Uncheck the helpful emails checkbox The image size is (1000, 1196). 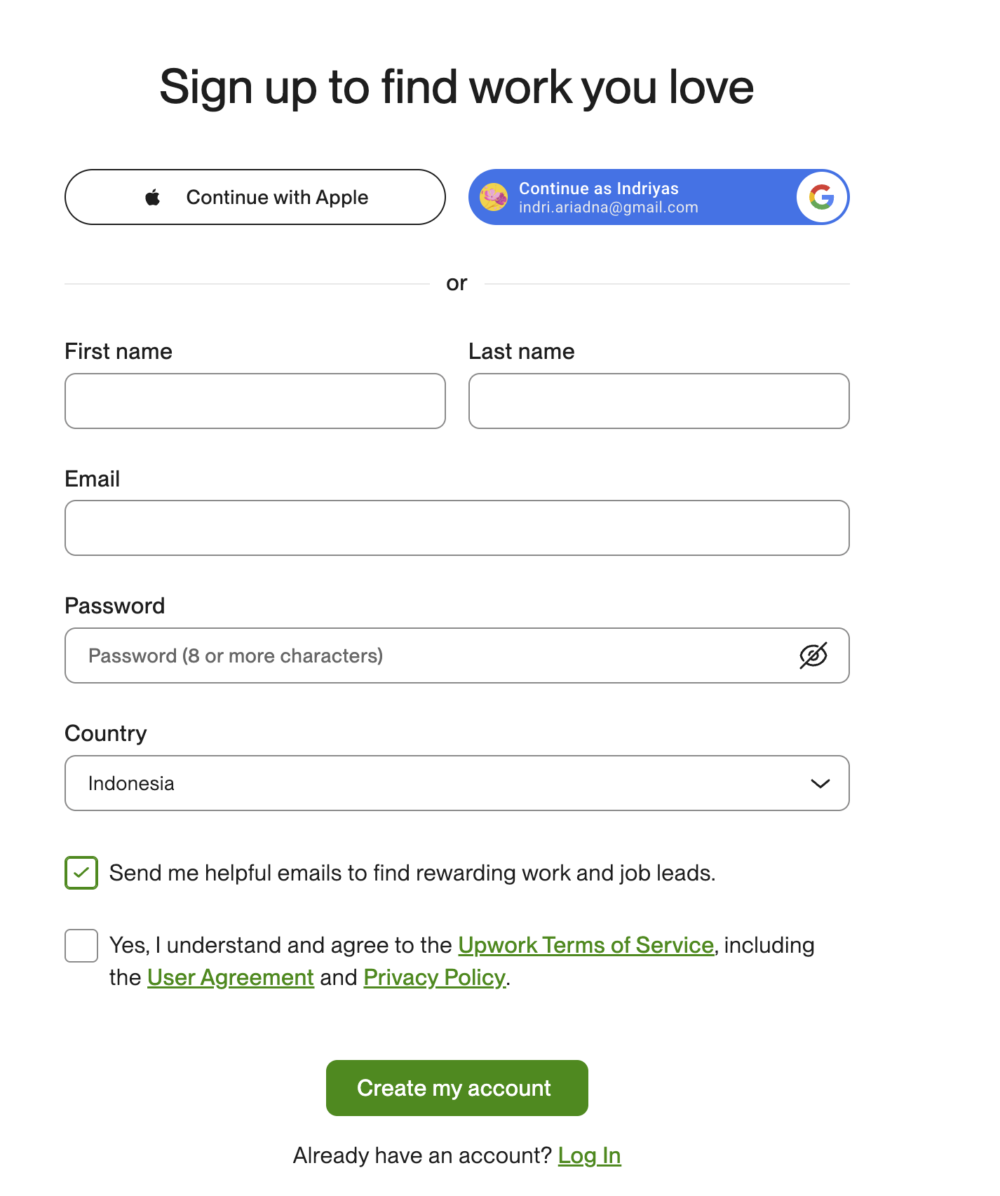81,873
